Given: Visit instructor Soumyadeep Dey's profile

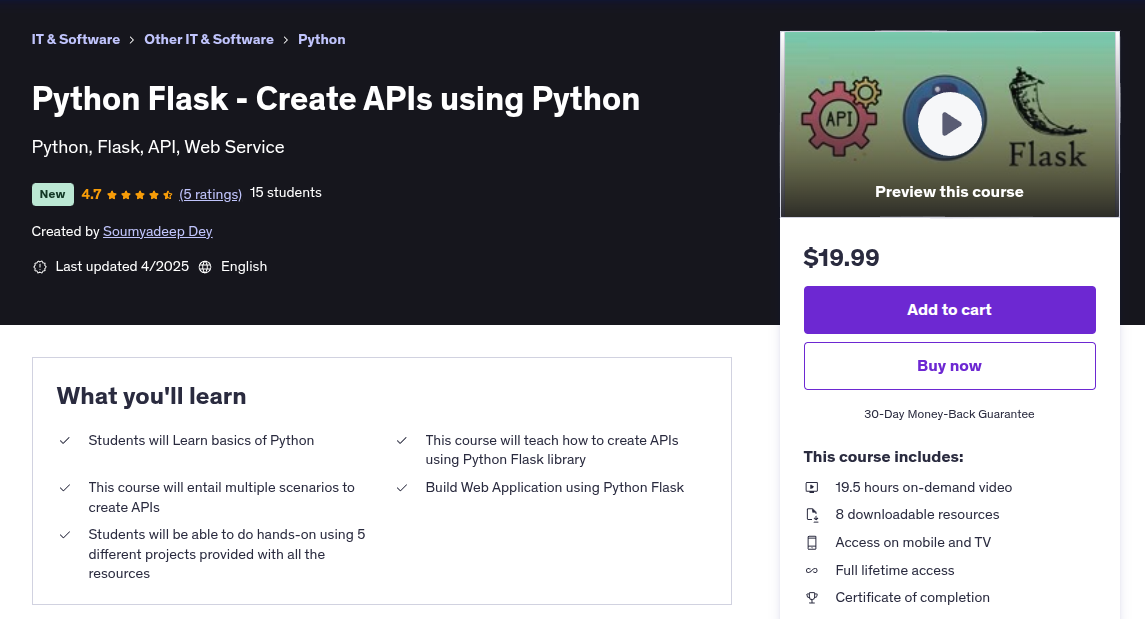Looking at the screenshot, I should tap(158, 231).
